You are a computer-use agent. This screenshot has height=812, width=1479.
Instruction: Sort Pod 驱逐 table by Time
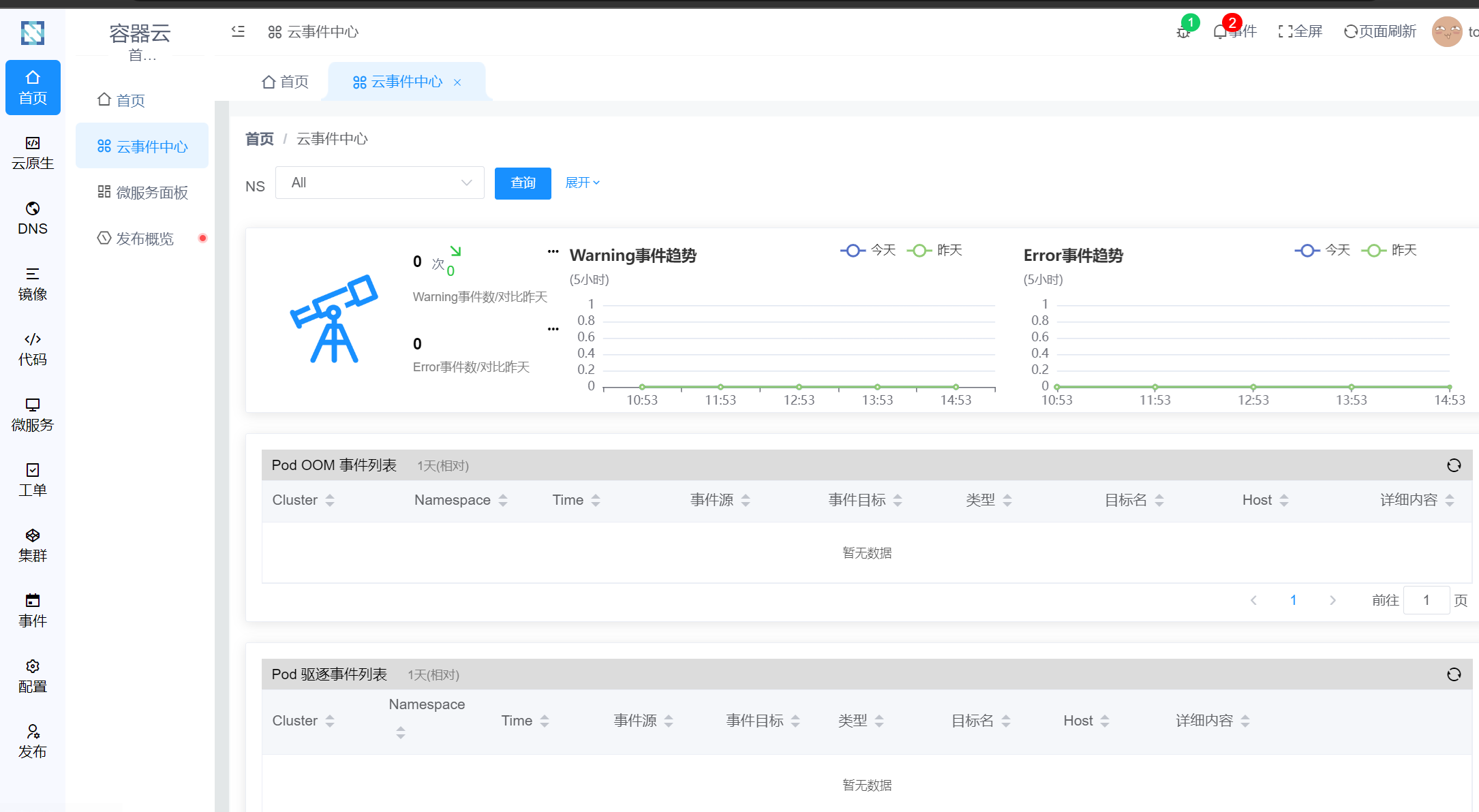point(545,721)
